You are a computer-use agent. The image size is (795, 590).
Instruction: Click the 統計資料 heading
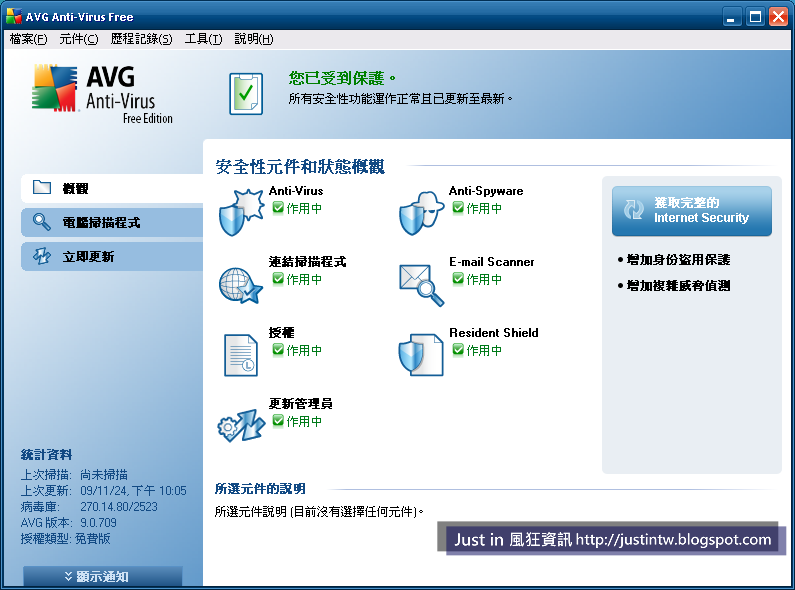coord(46,455)
